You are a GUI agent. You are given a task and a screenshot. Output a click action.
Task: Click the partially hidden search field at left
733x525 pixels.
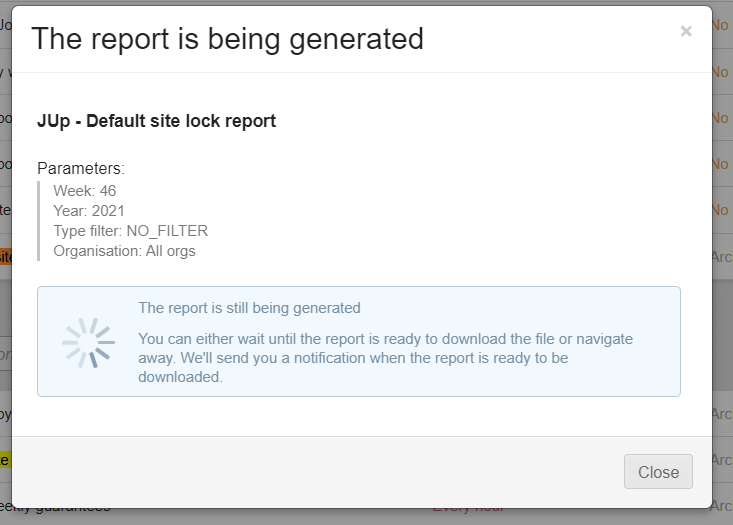click(5, 354)
